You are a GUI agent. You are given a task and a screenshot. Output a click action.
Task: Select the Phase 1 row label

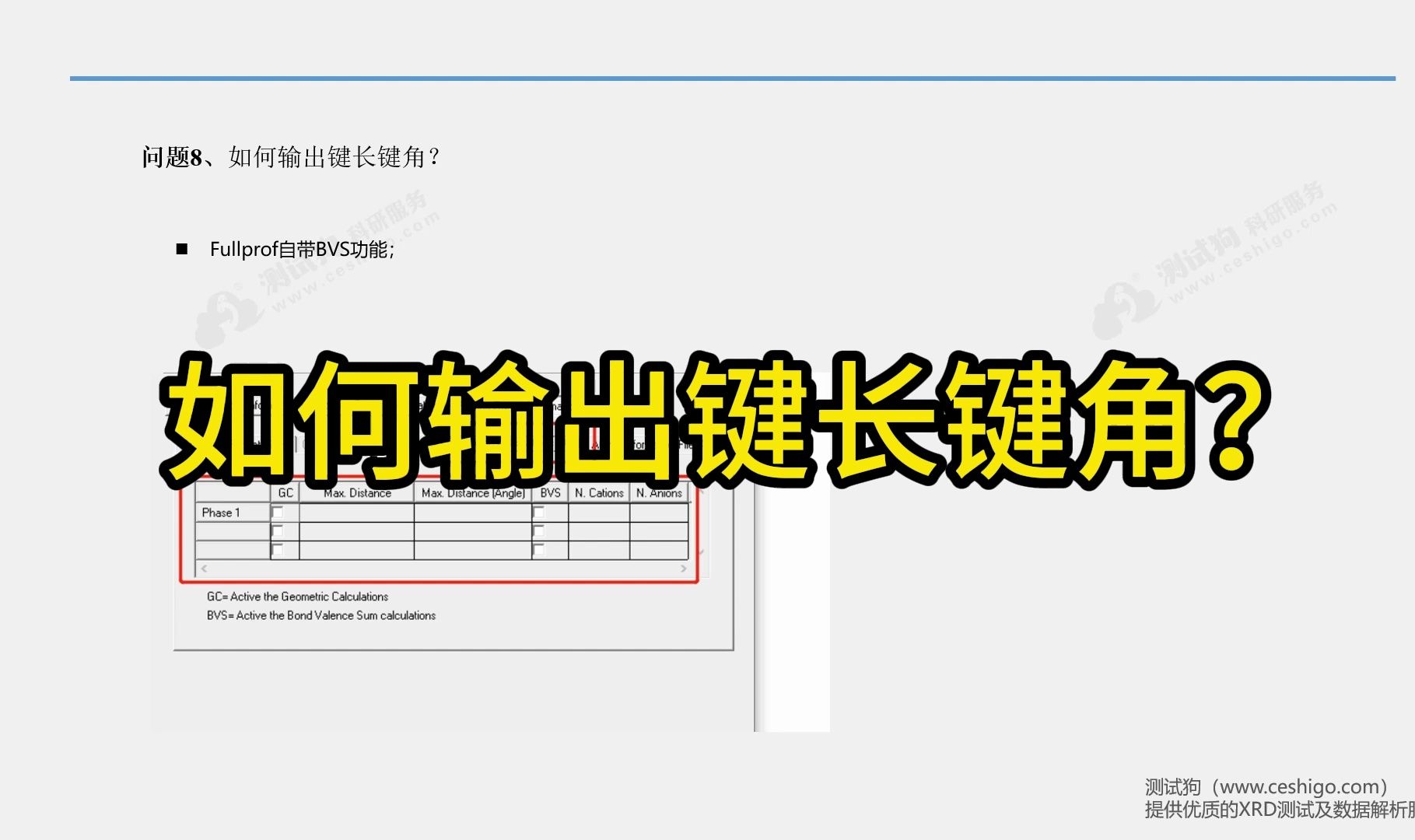[x=233, y=513]
